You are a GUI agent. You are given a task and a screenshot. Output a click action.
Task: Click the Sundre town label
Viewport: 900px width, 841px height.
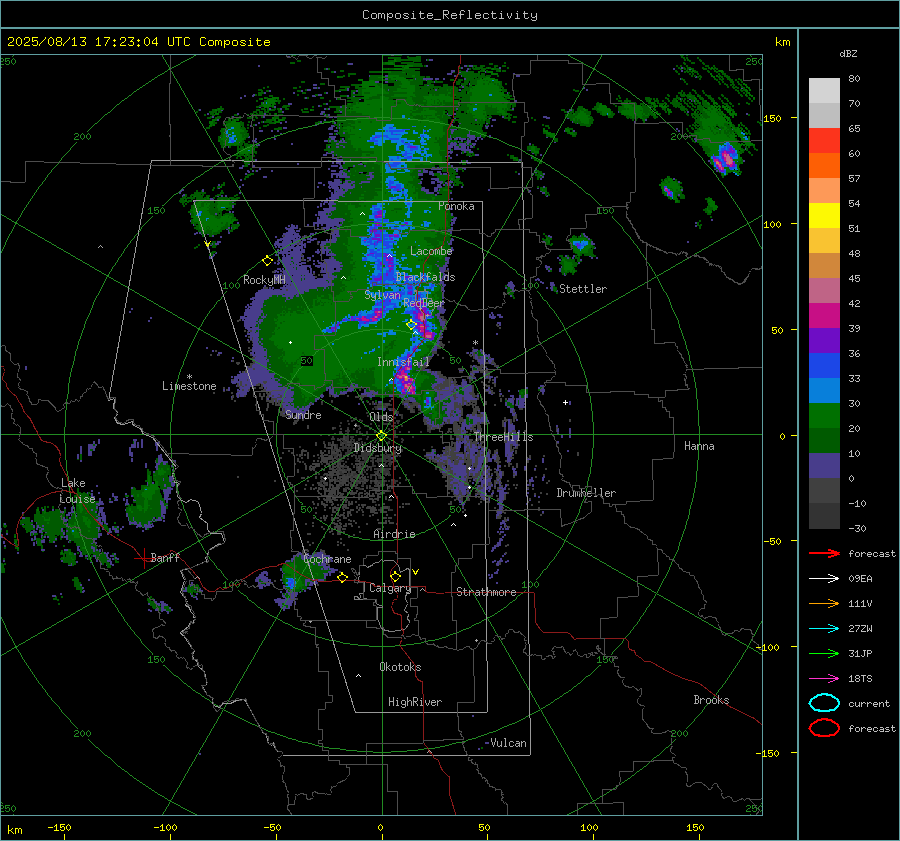303,414
